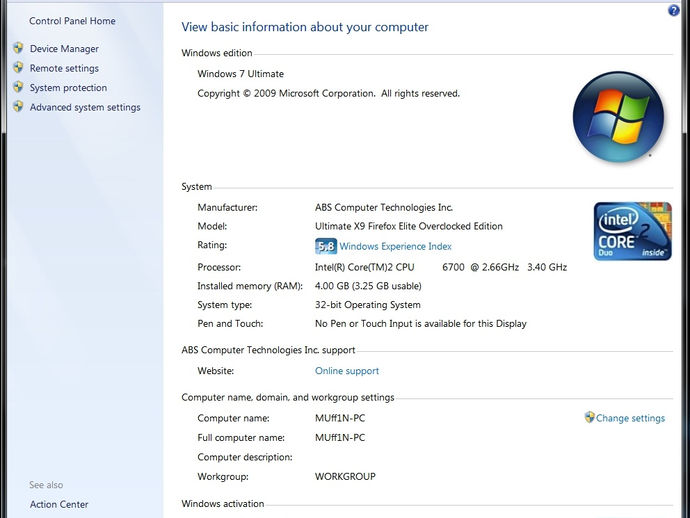Image resolution: width=690 pixels, height=518 pixels.
Task: Click the 'Rating:' label
Action: tap(212, 245)
